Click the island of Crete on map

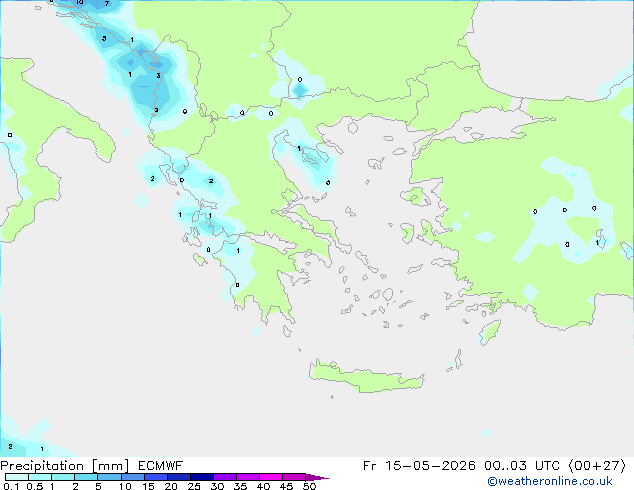(x=366, y=377)
